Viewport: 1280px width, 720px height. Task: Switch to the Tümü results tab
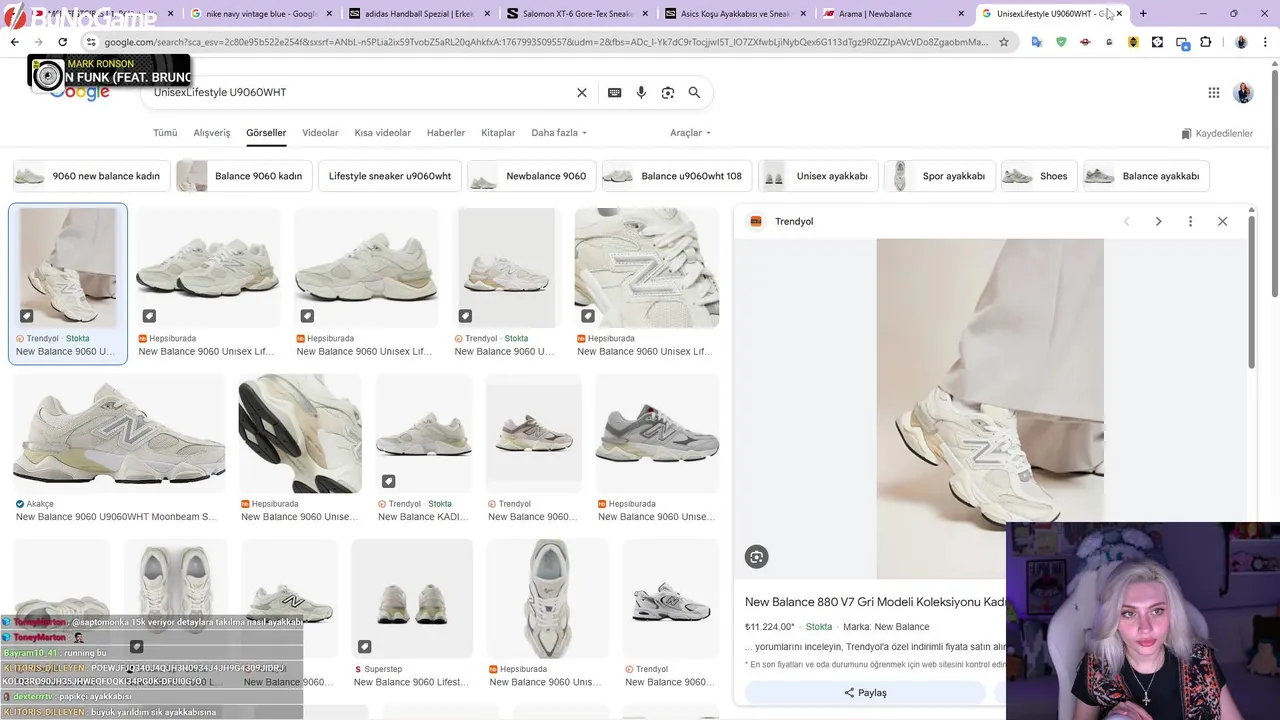(165, 133)
